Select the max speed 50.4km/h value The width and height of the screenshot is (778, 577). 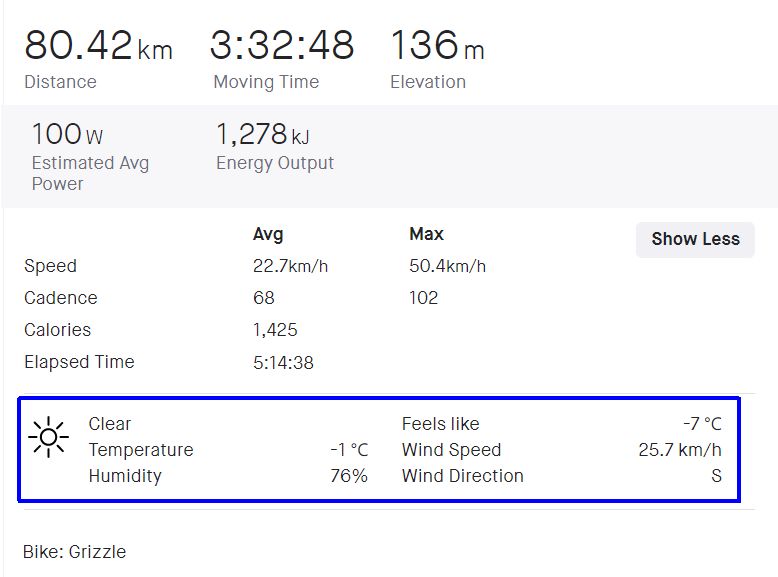447,266
